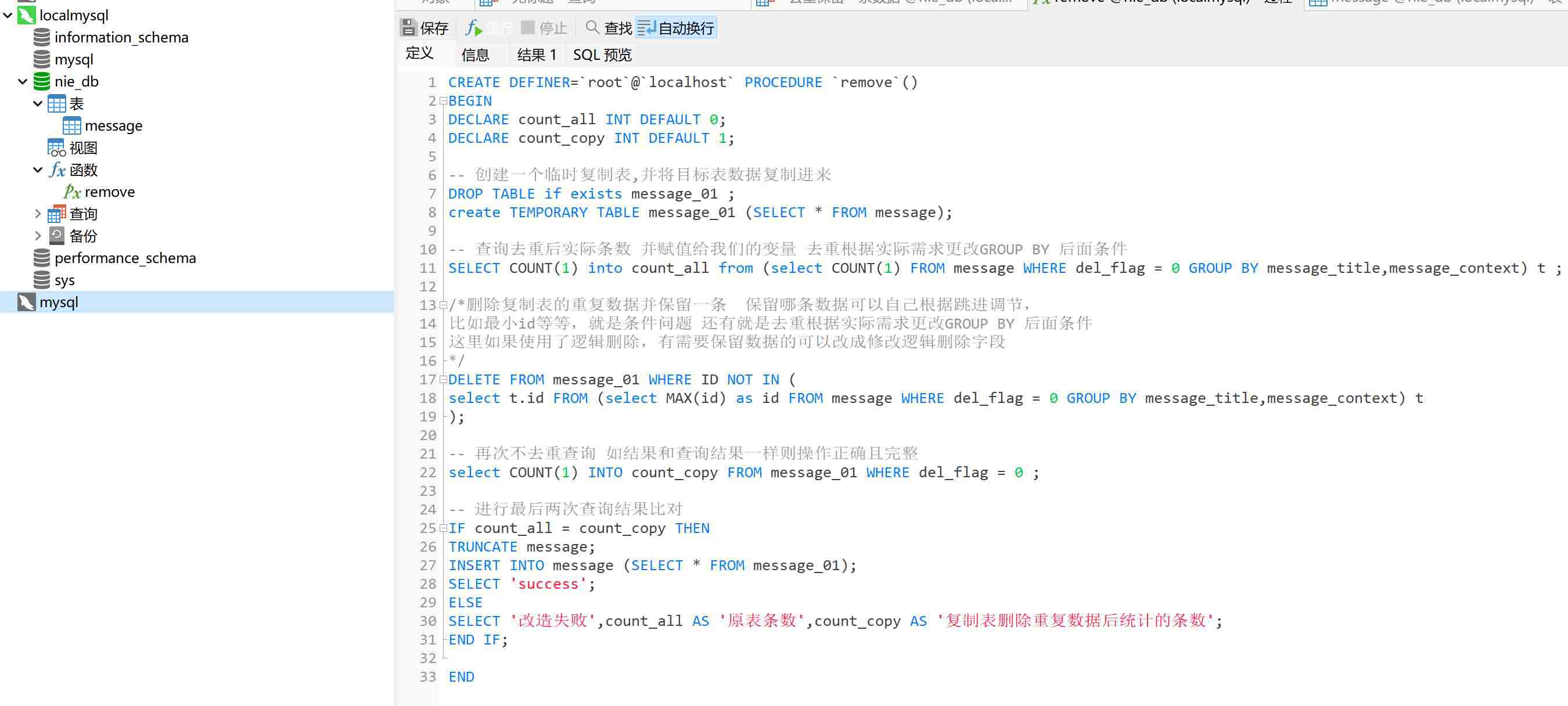The height and width of the screenshot is (706, 1568).
Task: Switch to the 结果 1 tab
Action: click(x=536, y=55)
